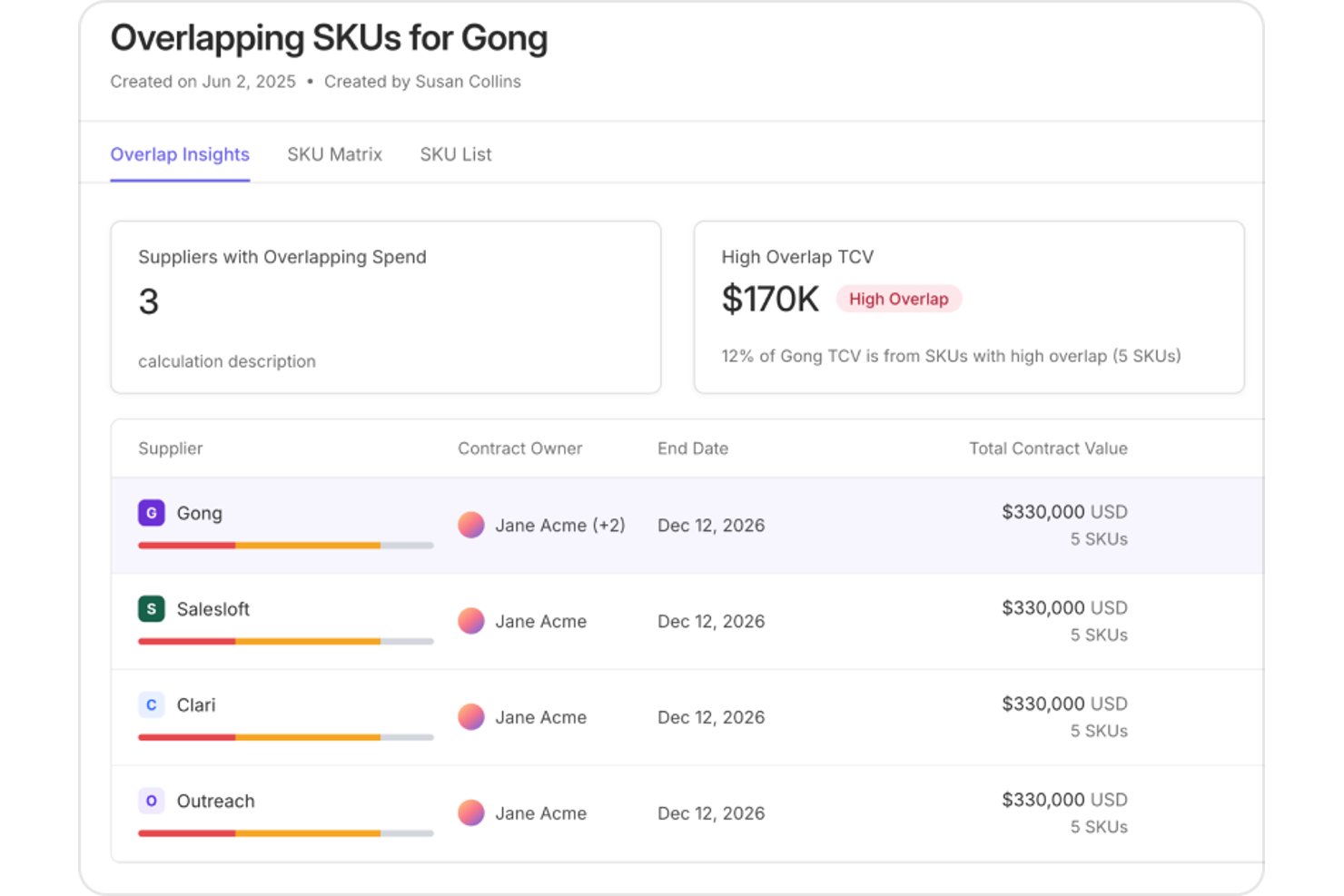Image resolution: width=1344 pixels, height=896 pixels.
Task: Switch to the Overlap Insights tab
Action: pyautogui.click(x=180, y=154)
